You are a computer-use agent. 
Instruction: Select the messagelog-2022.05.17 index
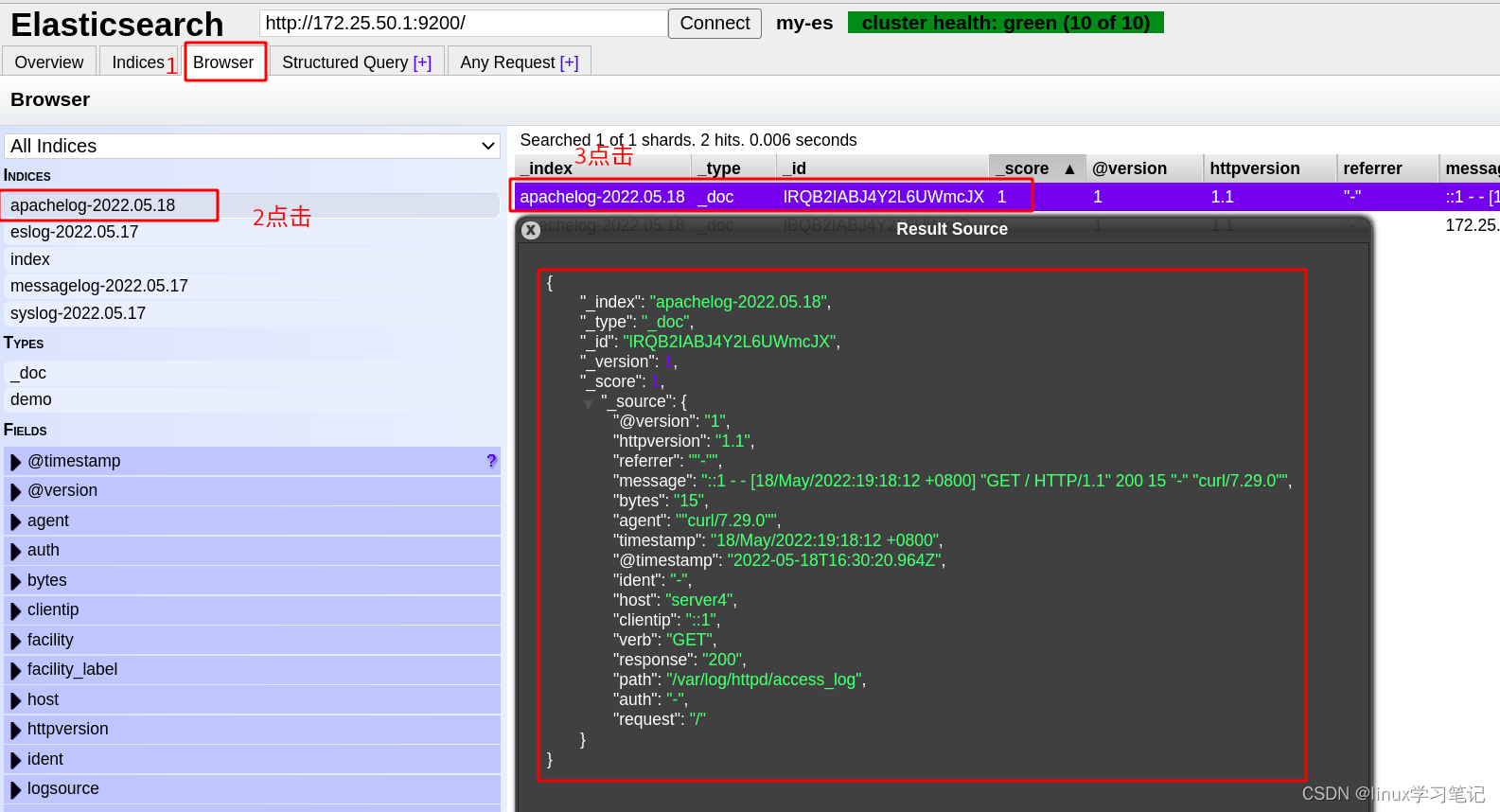252,286
